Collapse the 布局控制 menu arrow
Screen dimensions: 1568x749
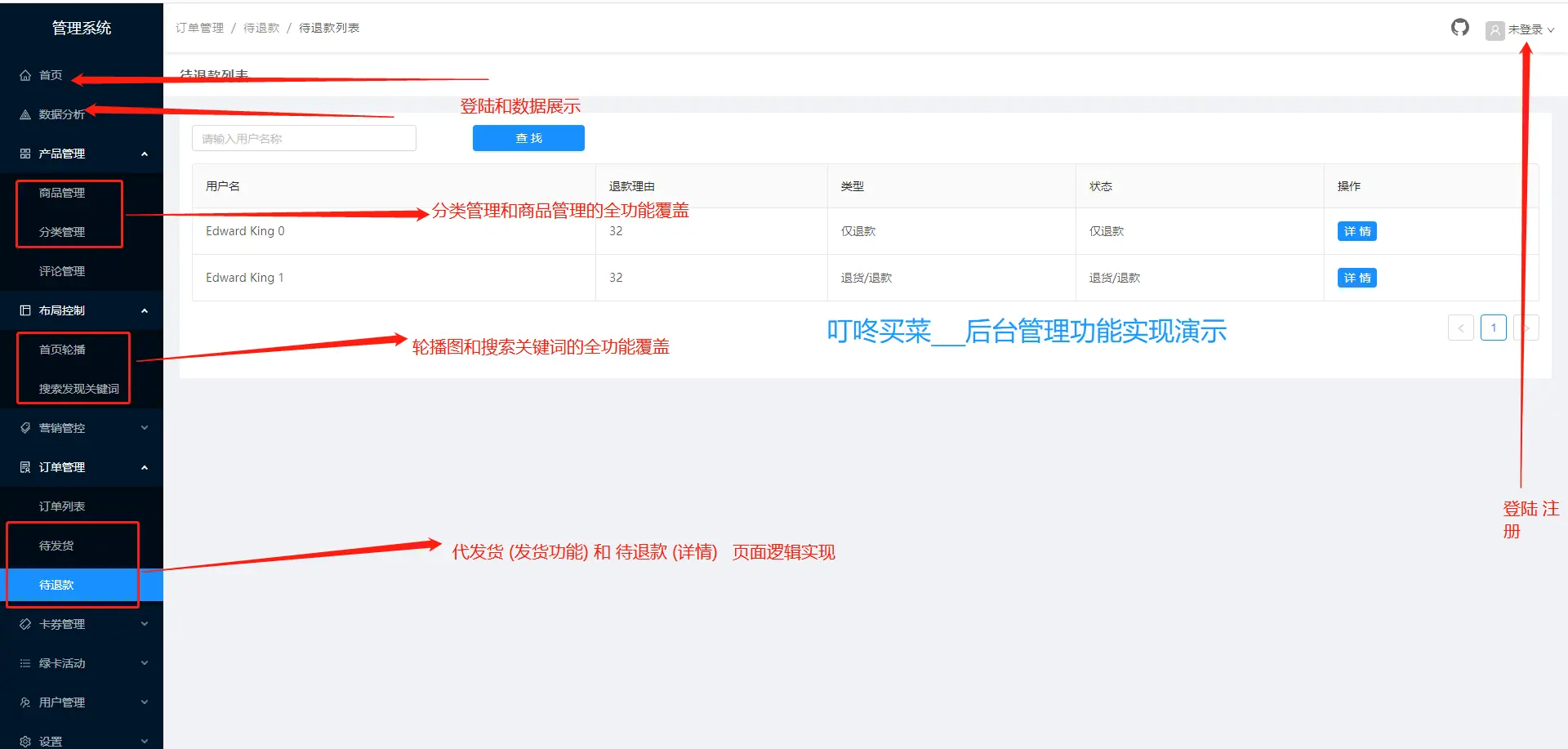145,310
